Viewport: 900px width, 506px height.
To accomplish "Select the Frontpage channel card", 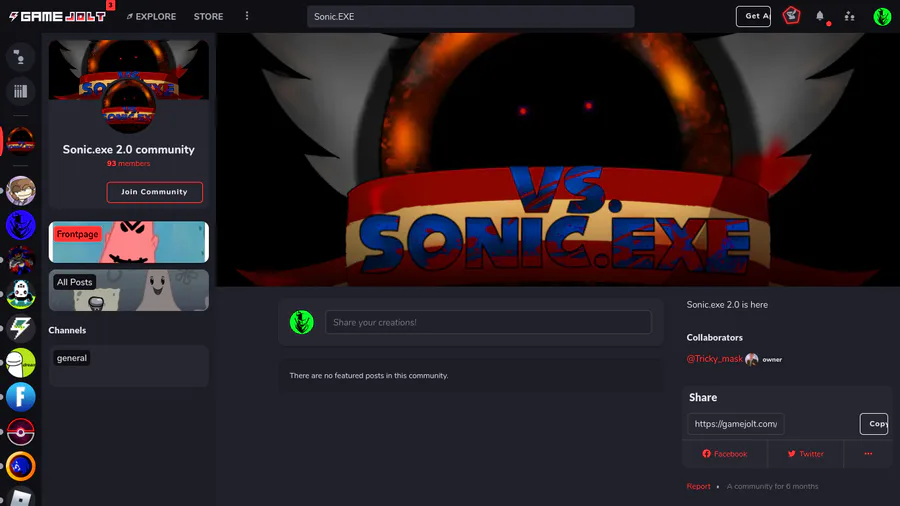I will click(x=129, y=242).
